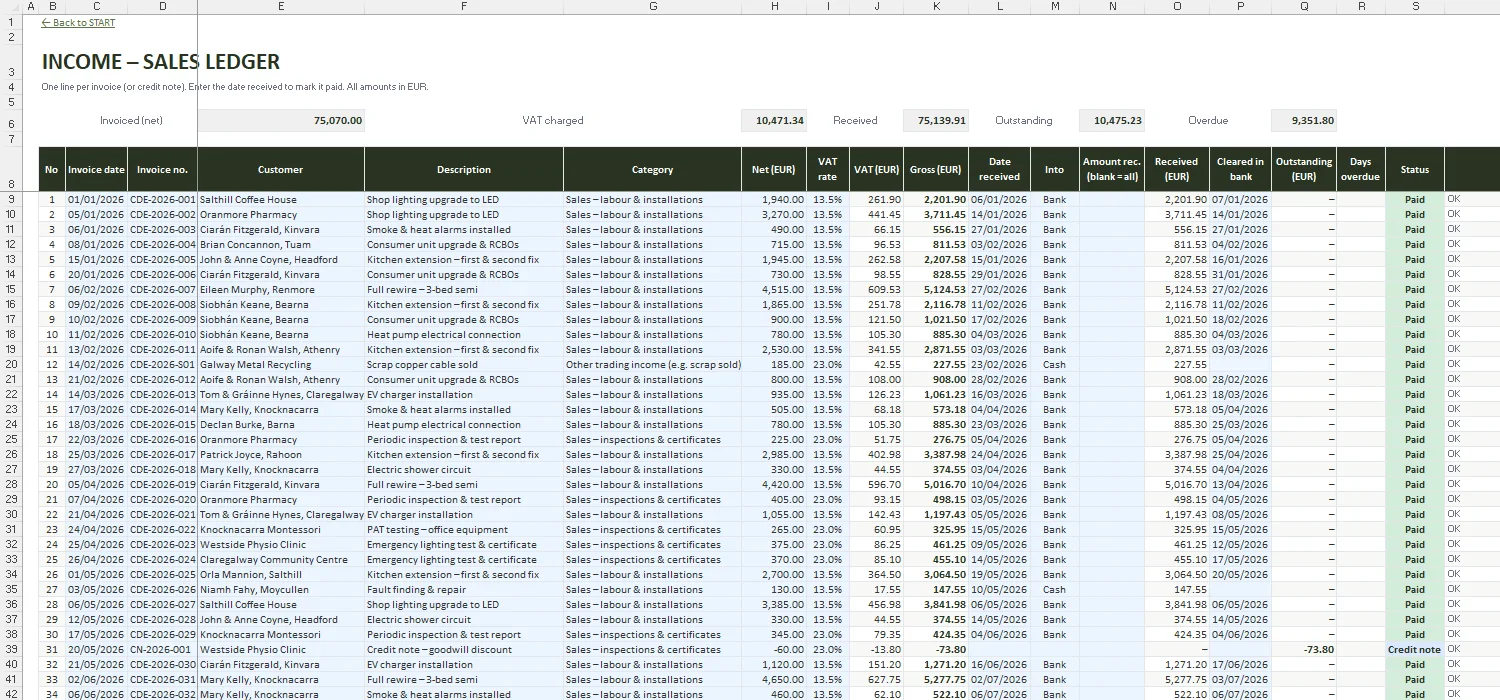Select invoice date 06/06/2026
Screen dimensions: 1500x700
coord(96,695)
